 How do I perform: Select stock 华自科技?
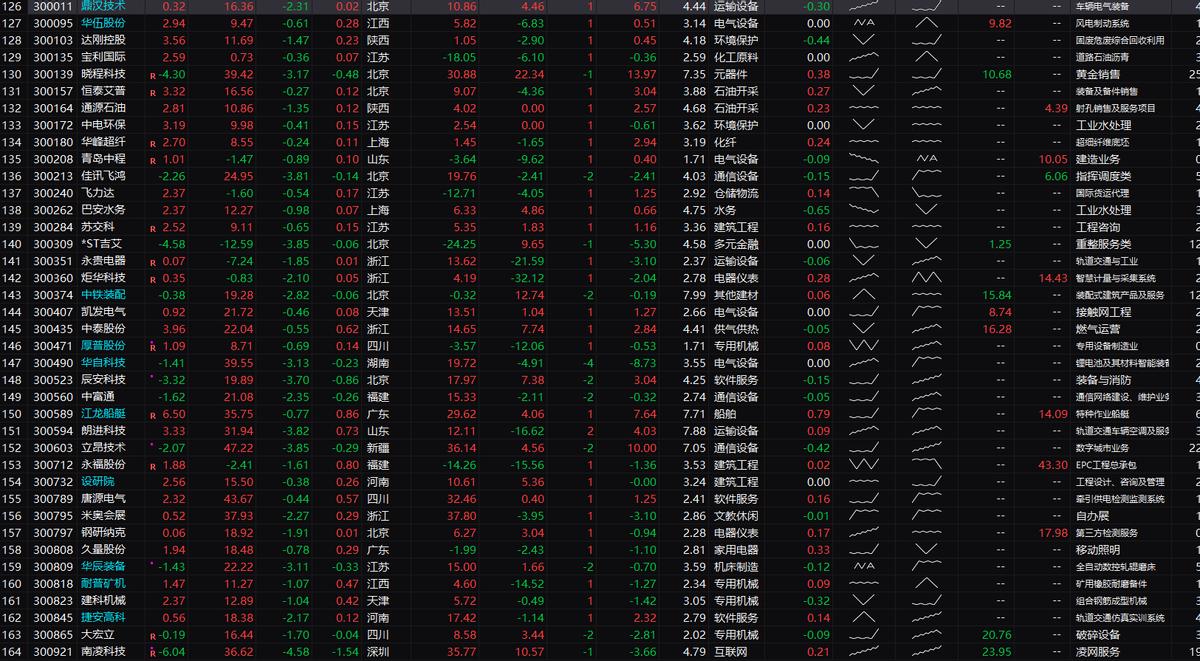[103, 363]
